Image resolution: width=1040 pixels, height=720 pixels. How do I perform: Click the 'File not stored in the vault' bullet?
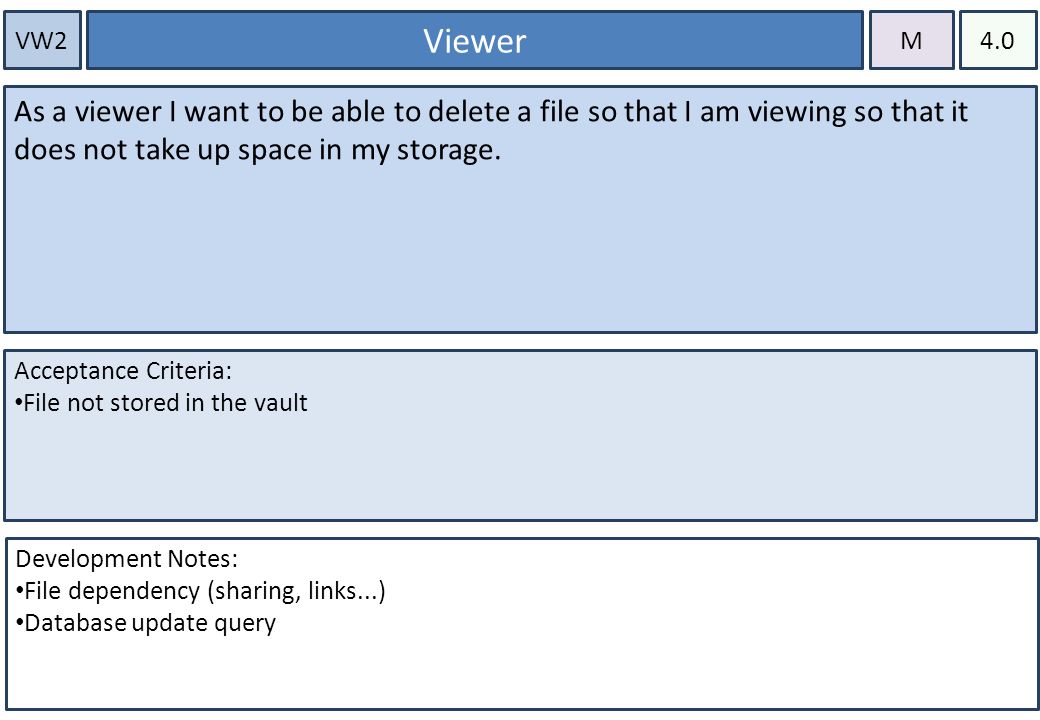(161, 403)
